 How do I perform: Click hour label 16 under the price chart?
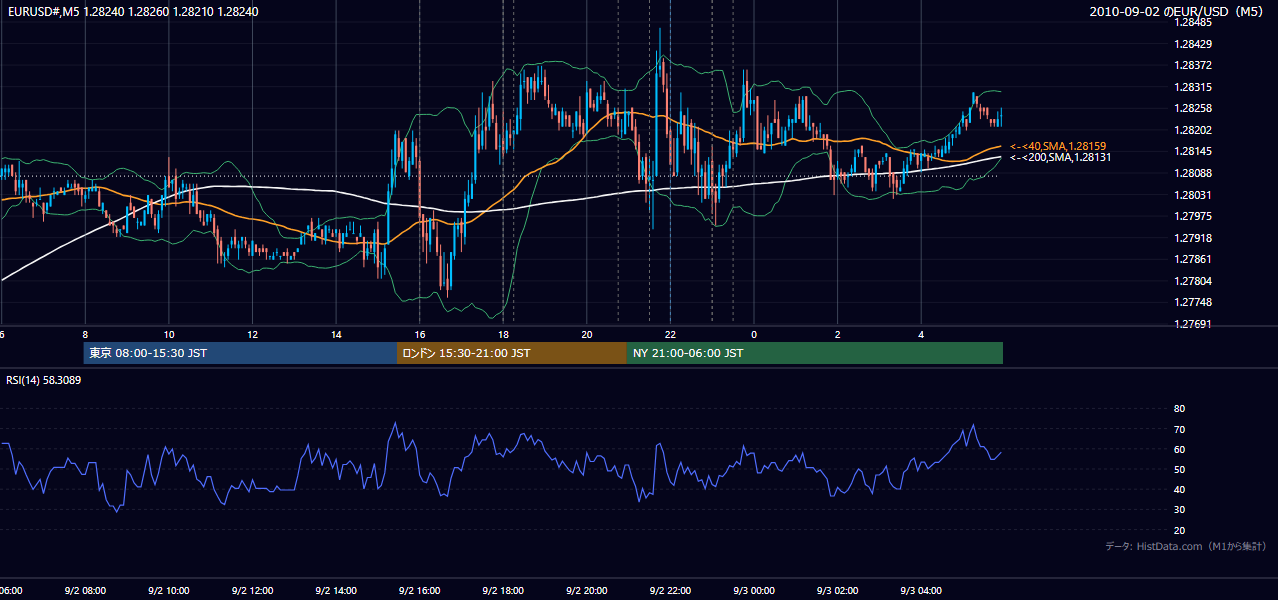click(420, 335)
